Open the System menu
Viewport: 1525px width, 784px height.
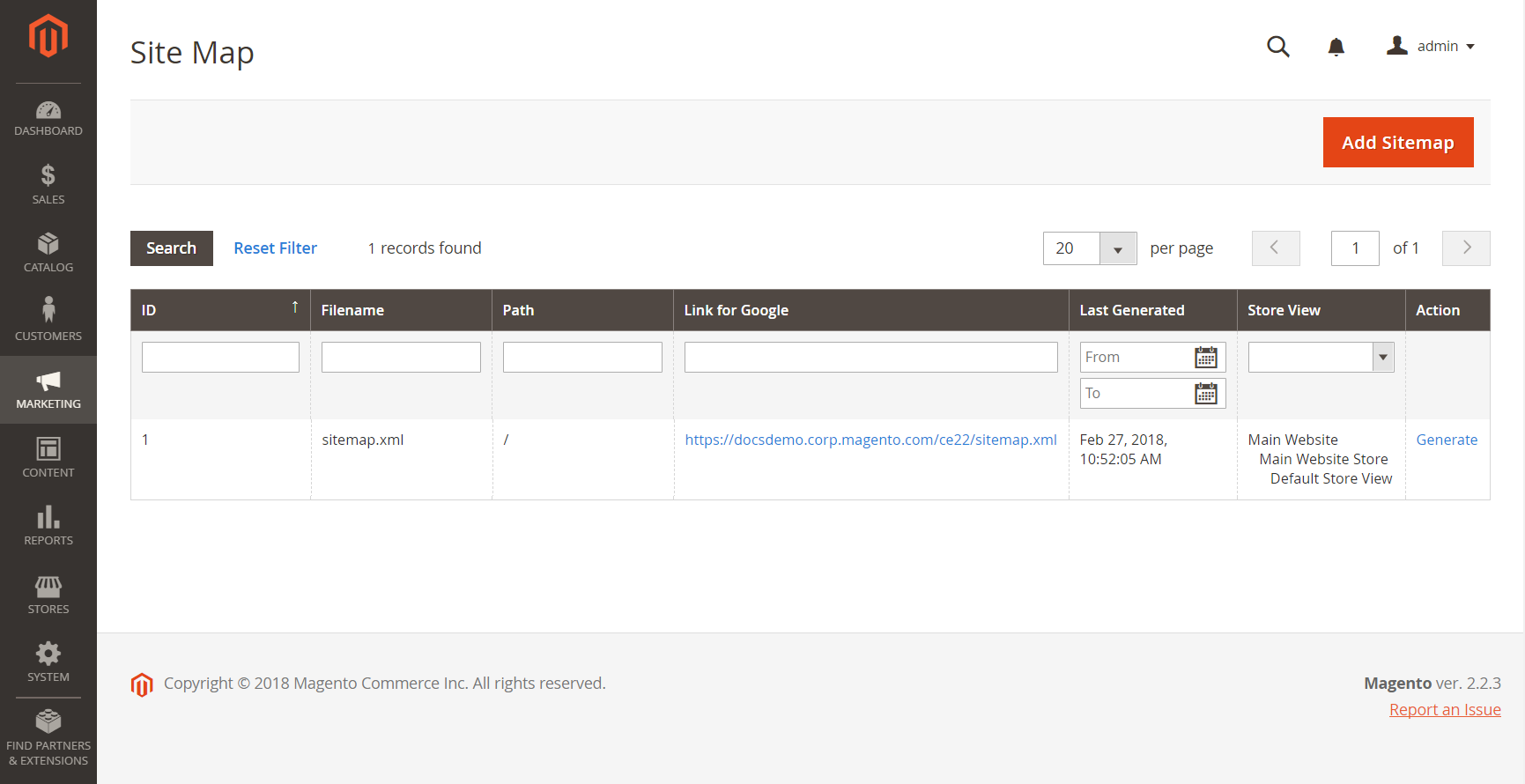pyautogui.click(x=48, y=662)
